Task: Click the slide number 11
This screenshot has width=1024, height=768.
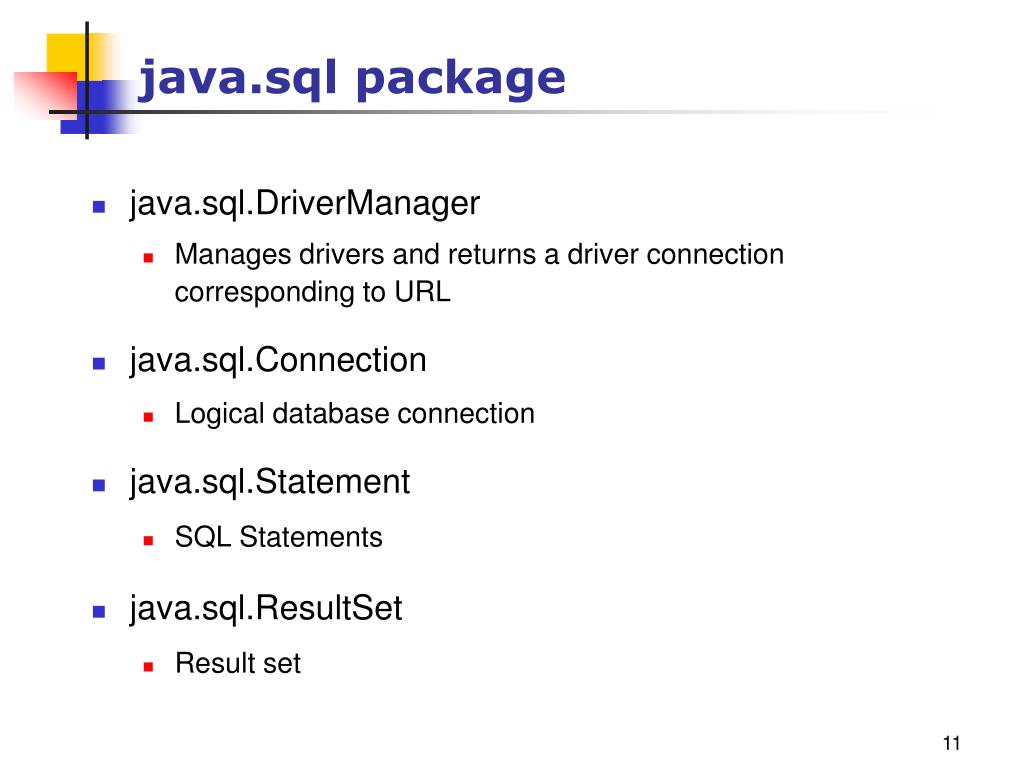Action: [x=952, y=743]
